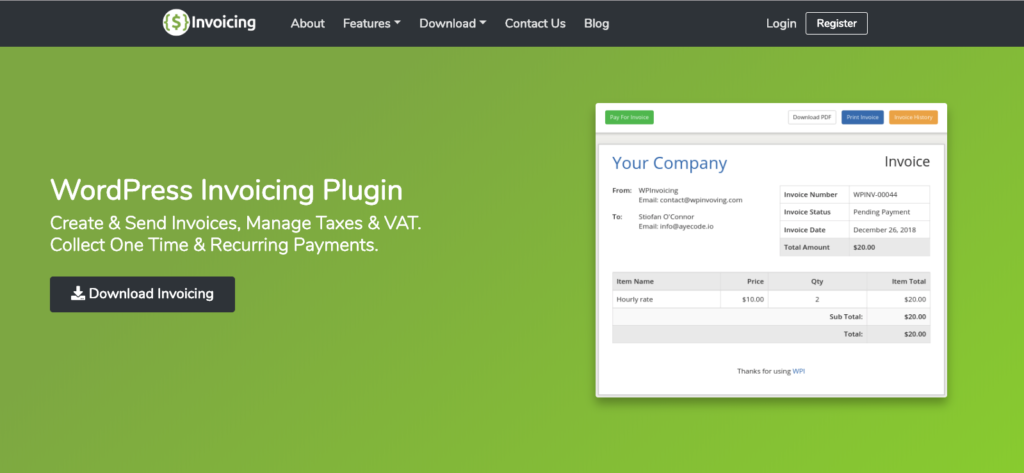The height and width of the screenshot is (473, 1024).
Task: Click the Download Invoicing button
Action: (142, 294)
